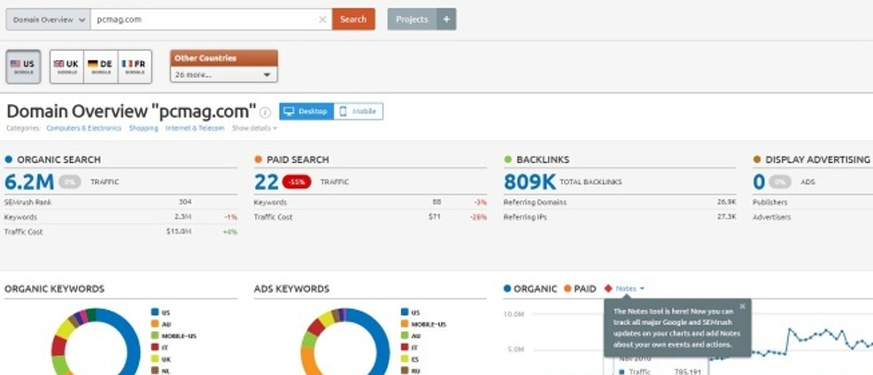Switch to Desktop view

click(306, 111)
